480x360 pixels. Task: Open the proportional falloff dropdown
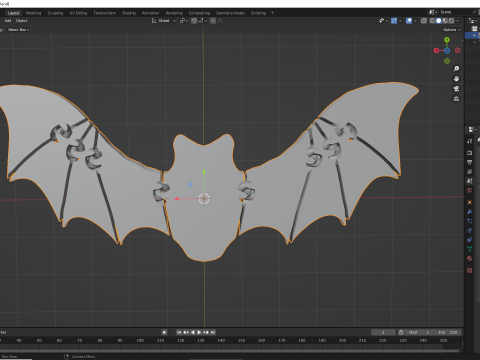point(221,21)
